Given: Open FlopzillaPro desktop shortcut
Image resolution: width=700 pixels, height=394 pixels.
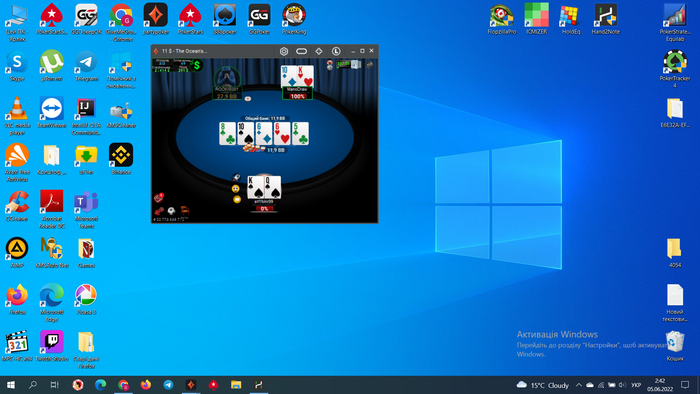Looking at the screenshot, I should [502, 19].
